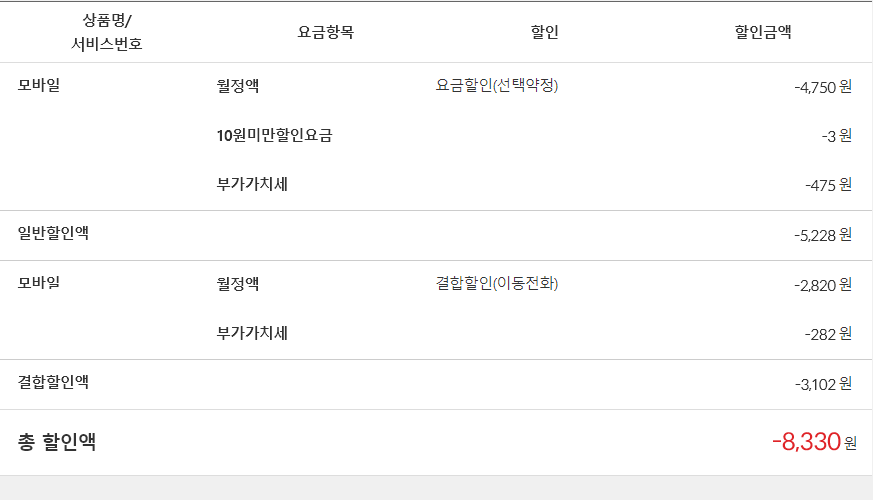The width and height of the screenshot is (873, 500).
Task: Click the -5,228 원 subtotal amount
Action: pos(822,235)
